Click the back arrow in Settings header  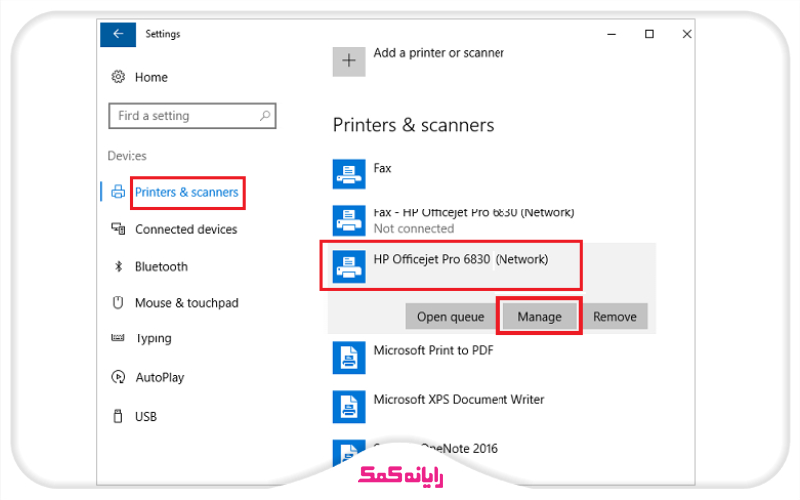[x=118, y=34]
